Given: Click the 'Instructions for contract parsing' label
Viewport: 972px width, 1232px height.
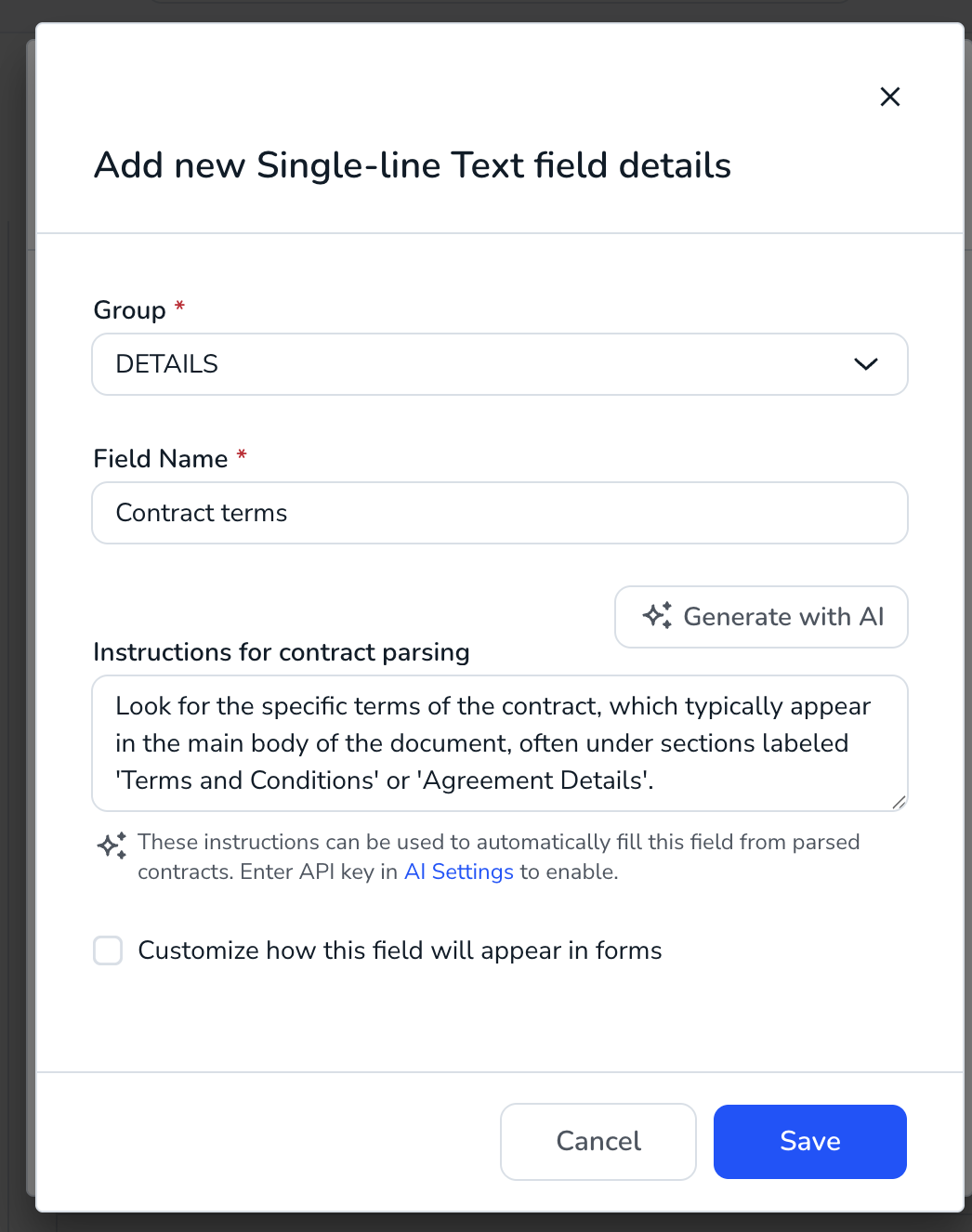Looking at the screenshot, I should [x=282, y=652].
